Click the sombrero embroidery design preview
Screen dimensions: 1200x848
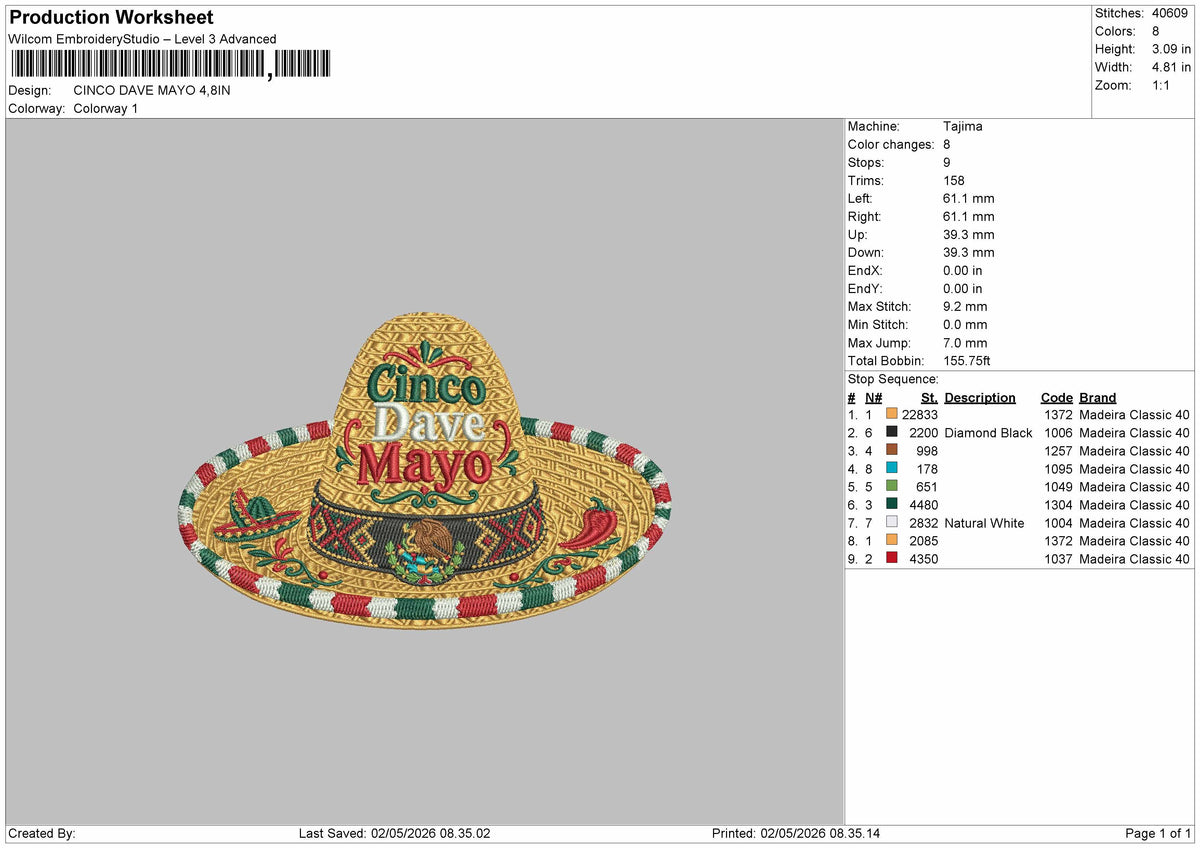click(425, 469)
